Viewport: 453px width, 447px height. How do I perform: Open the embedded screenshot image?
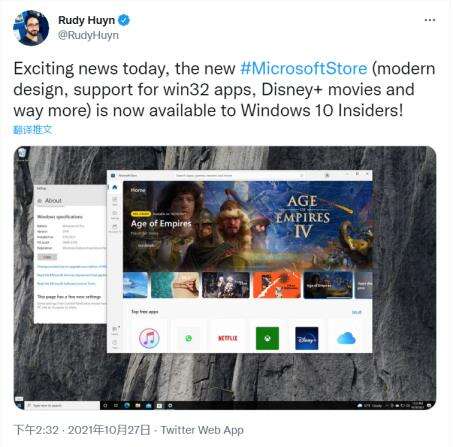click(225, 278)
